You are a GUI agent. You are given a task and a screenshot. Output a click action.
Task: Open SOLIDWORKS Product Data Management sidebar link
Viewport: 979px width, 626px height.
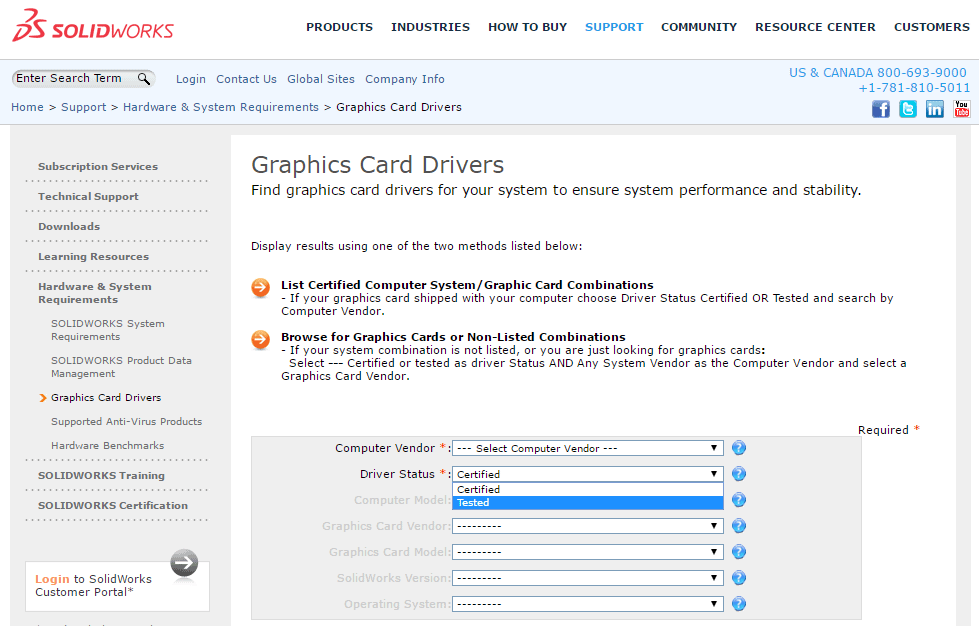(x=121, y=367)
